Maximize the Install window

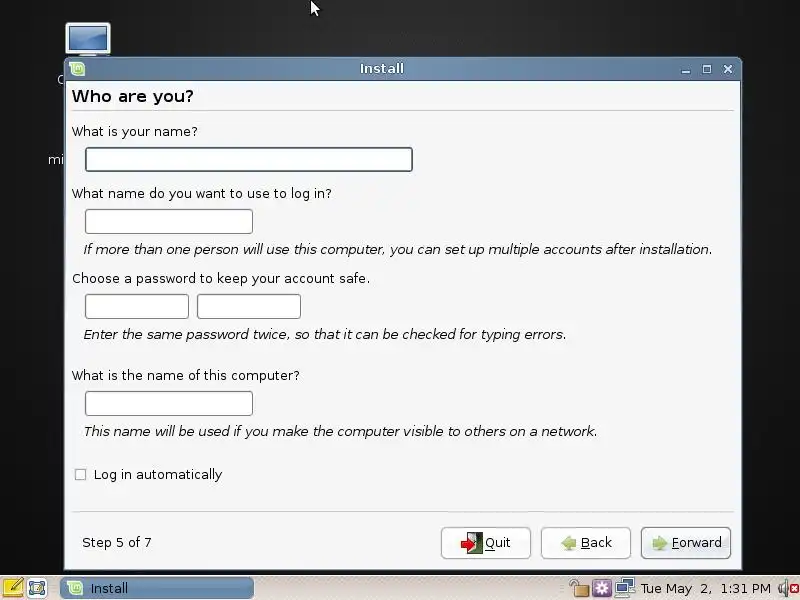coord(707,69)
